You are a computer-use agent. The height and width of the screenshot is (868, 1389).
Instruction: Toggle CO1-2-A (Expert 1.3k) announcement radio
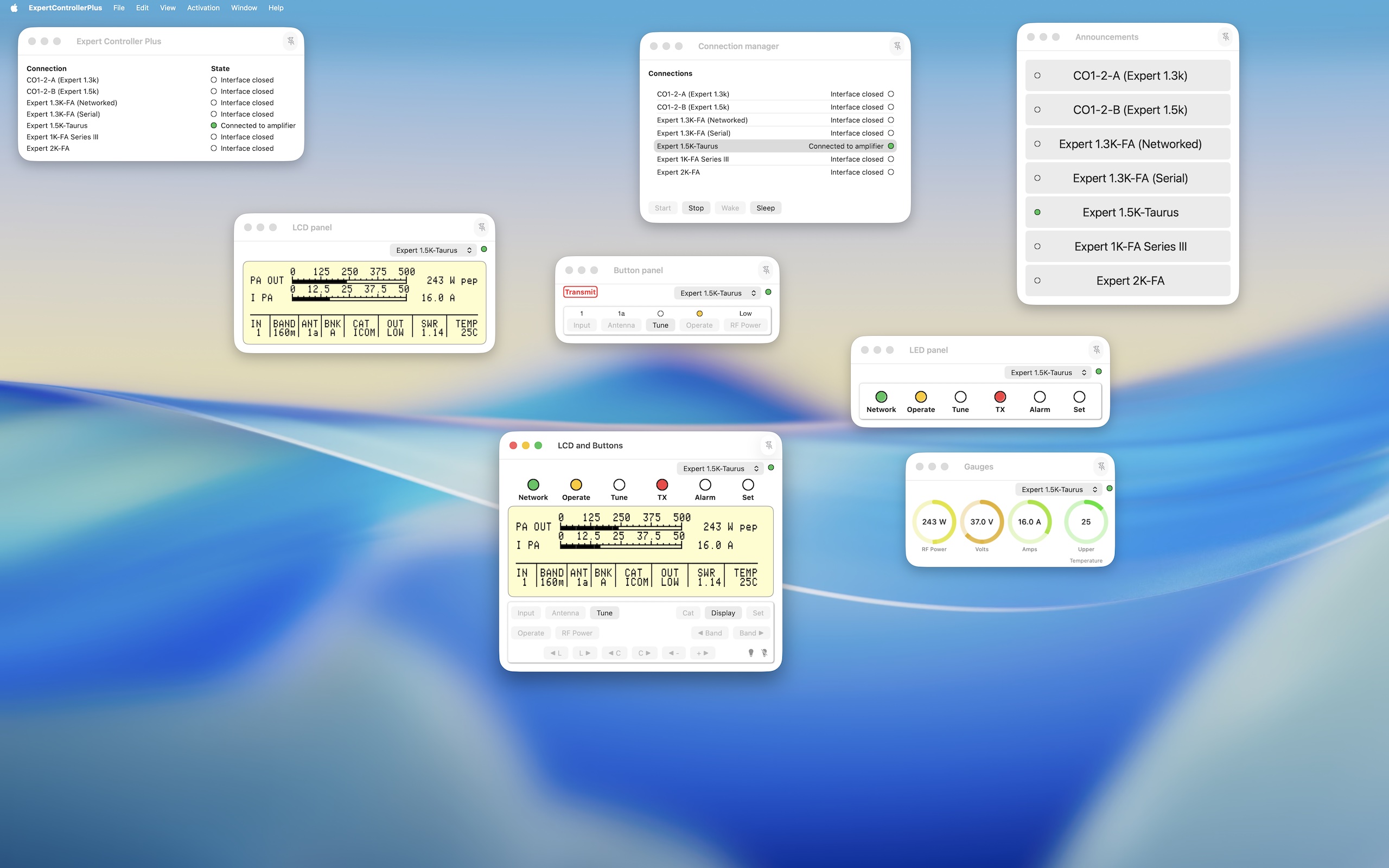click(x=1037, y=75)
